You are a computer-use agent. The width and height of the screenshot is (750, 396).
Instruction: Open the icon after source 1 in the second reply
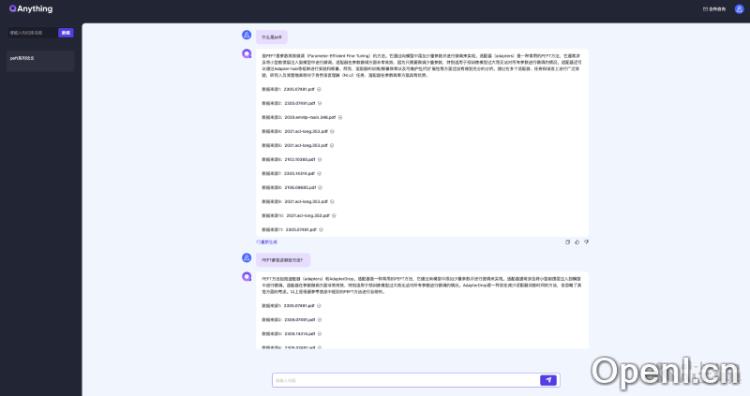click(319, 306)
